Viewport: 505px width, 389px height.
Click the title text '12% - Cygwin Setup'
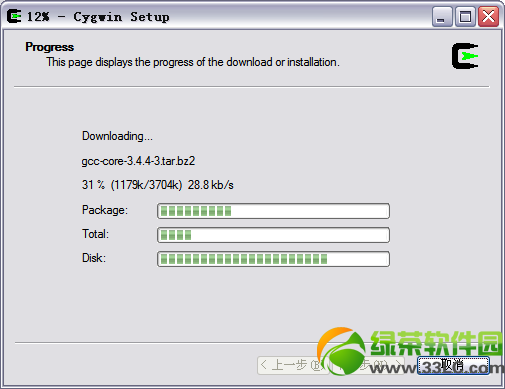pos(98,17)
